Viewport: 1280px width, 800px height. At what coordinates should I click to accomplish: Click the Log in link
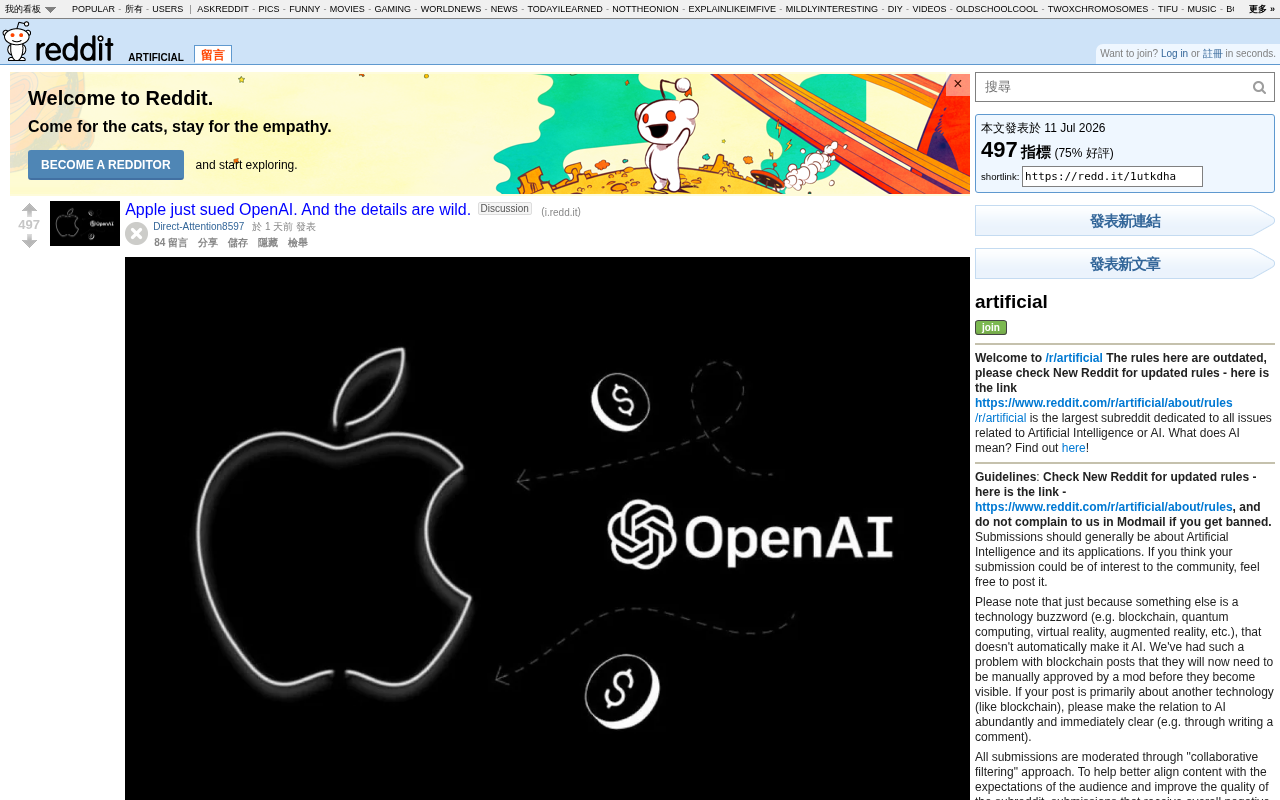(1174, 54)
